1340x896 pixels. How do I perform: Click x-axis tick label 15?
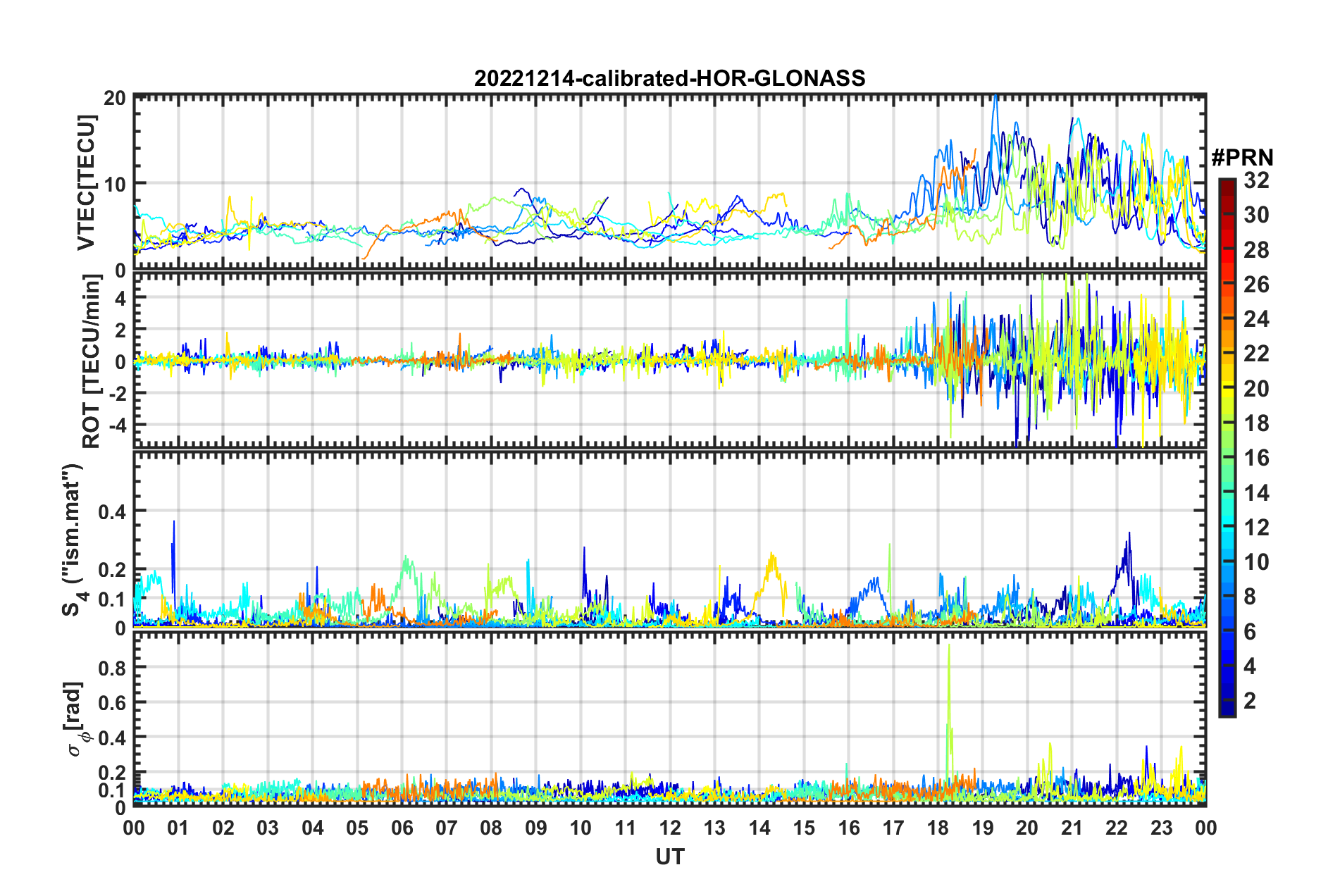pyautogui.click(x=804, y=828)
